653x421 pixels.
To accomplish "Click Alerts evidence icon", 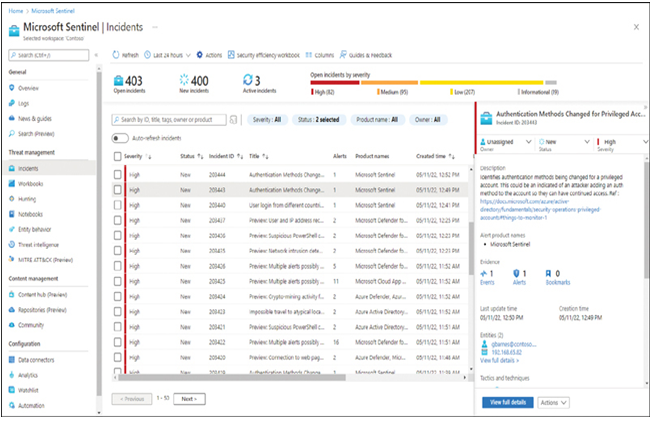I will pyautogui.click(x=516, y=274).
